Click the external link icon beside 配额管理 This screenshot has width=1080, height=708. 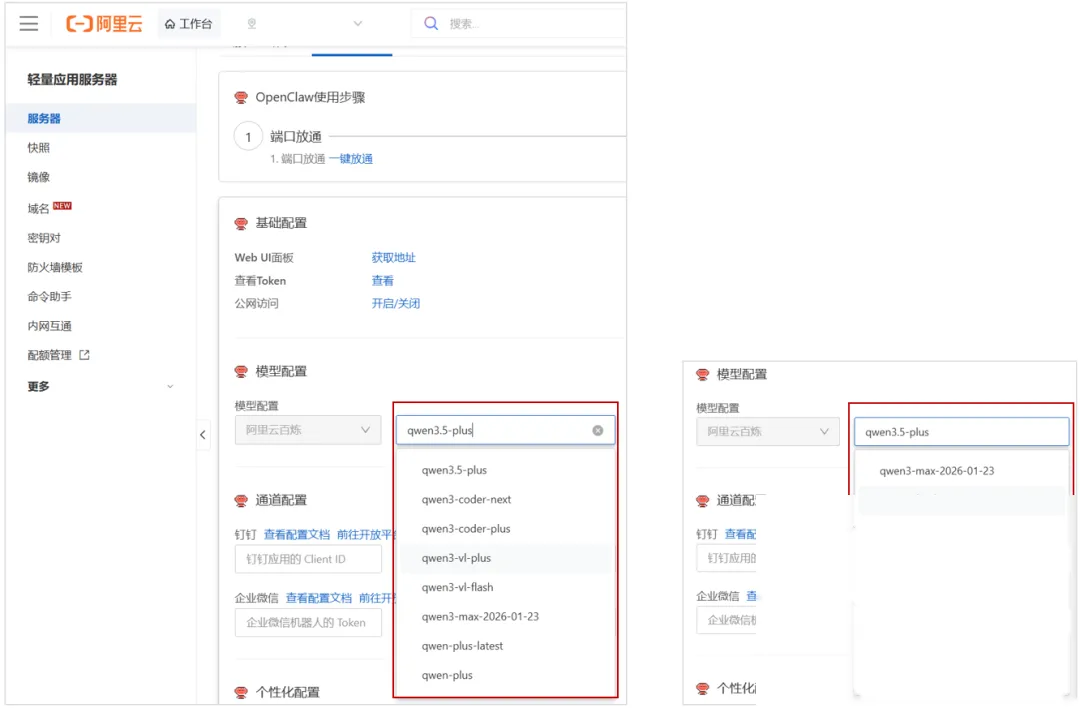(85, 355)
